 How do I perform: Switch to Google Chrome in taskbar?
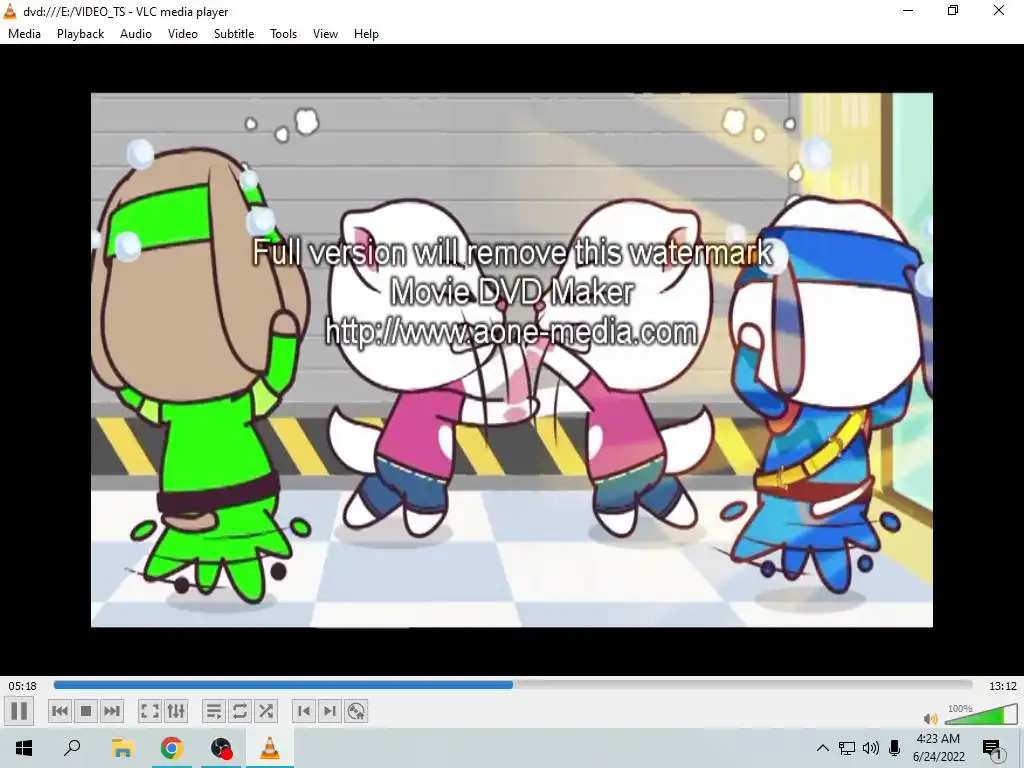pos(171,748)
